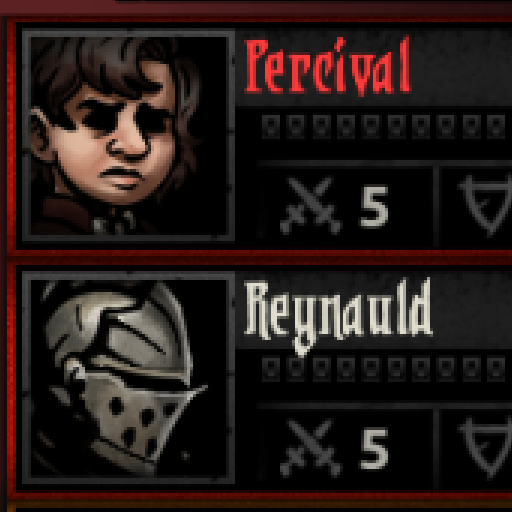Click last visible stress pip in Reynauld's row
This screenshot has height=512, width=512.
(496, 369)
